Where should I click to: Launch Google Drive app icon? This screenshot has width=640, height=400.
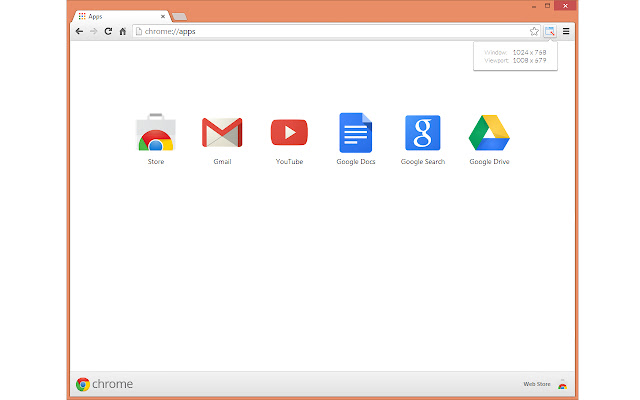pos(489,133)
